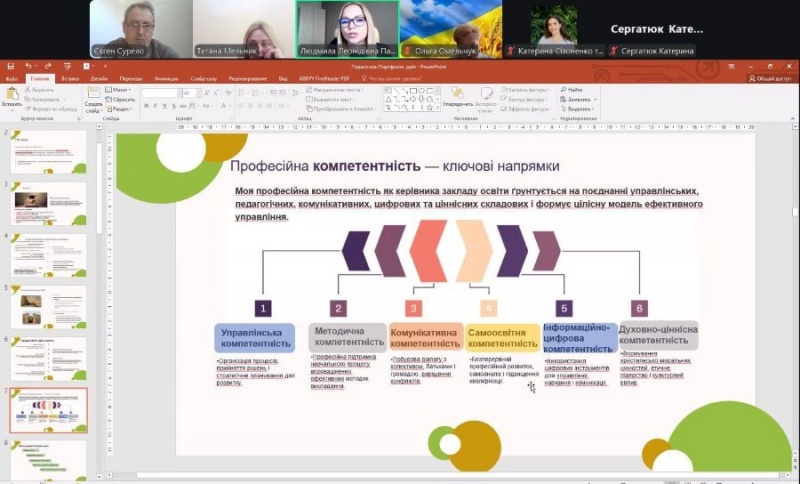The height and width of the screenshot is (484, 800).
Task: Expand the font size combo box
Action: coord(197,93)
